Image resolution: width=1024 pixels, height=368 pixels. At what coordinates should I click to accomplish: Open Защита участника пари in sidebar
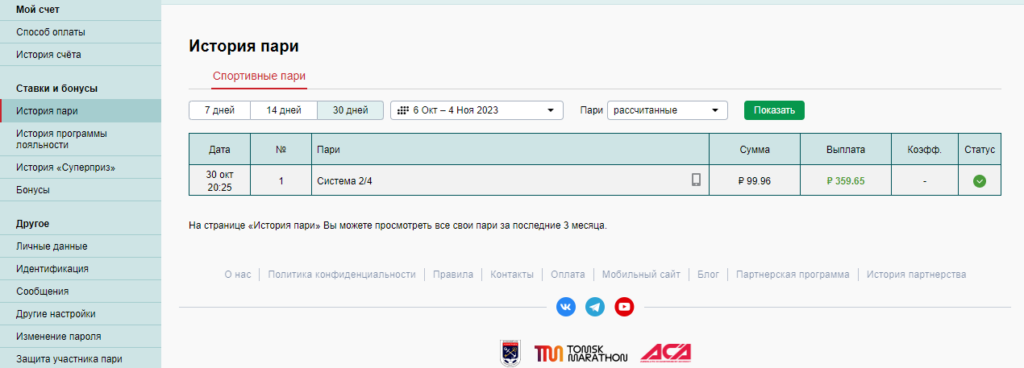pos(80,359)
